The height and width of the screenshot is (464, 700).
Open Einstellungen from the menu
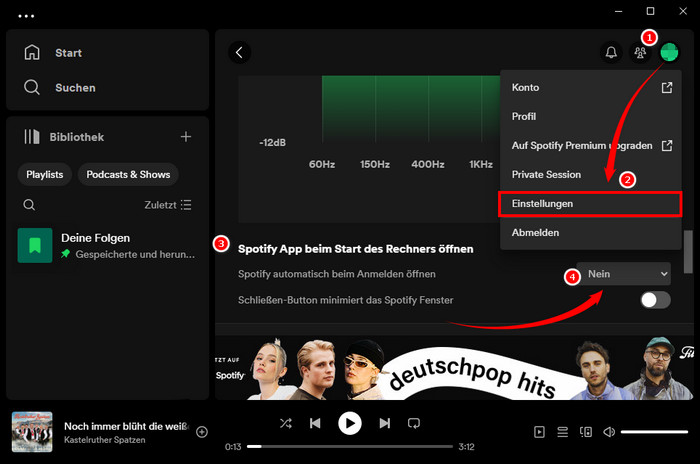[590, 204]
